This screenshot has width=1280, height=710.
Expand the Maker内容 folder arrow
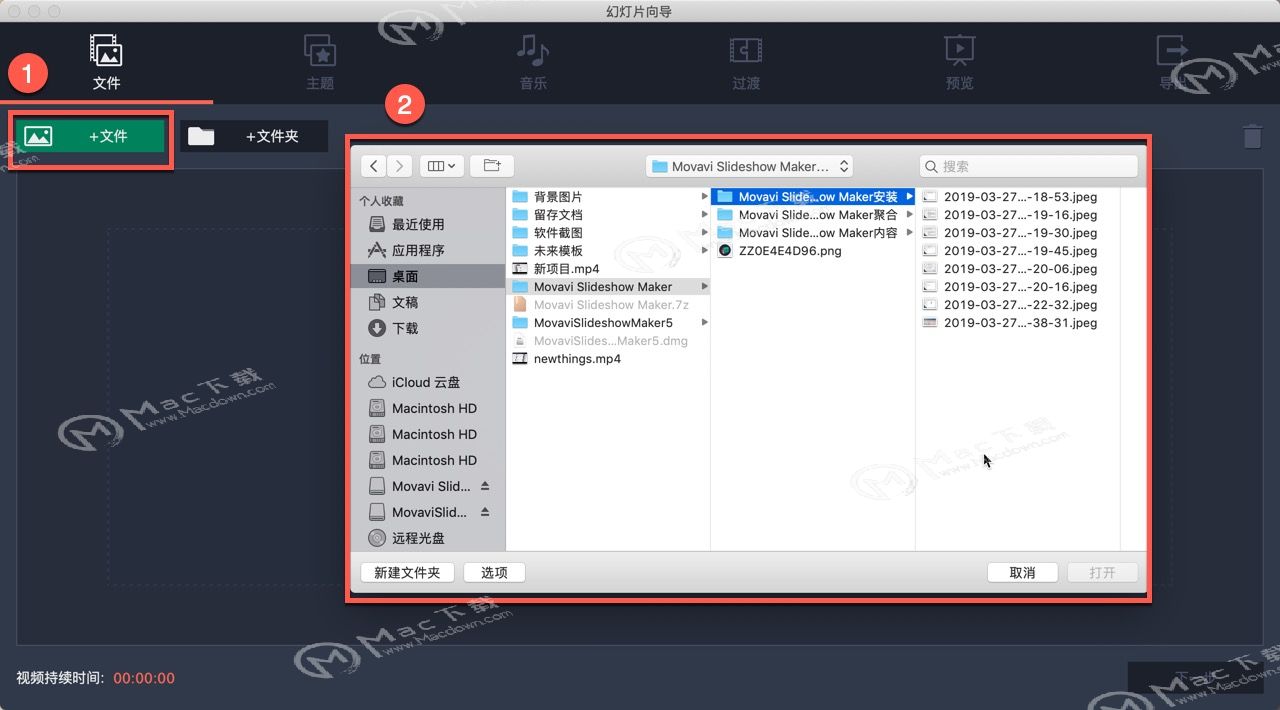pos(909,233)
